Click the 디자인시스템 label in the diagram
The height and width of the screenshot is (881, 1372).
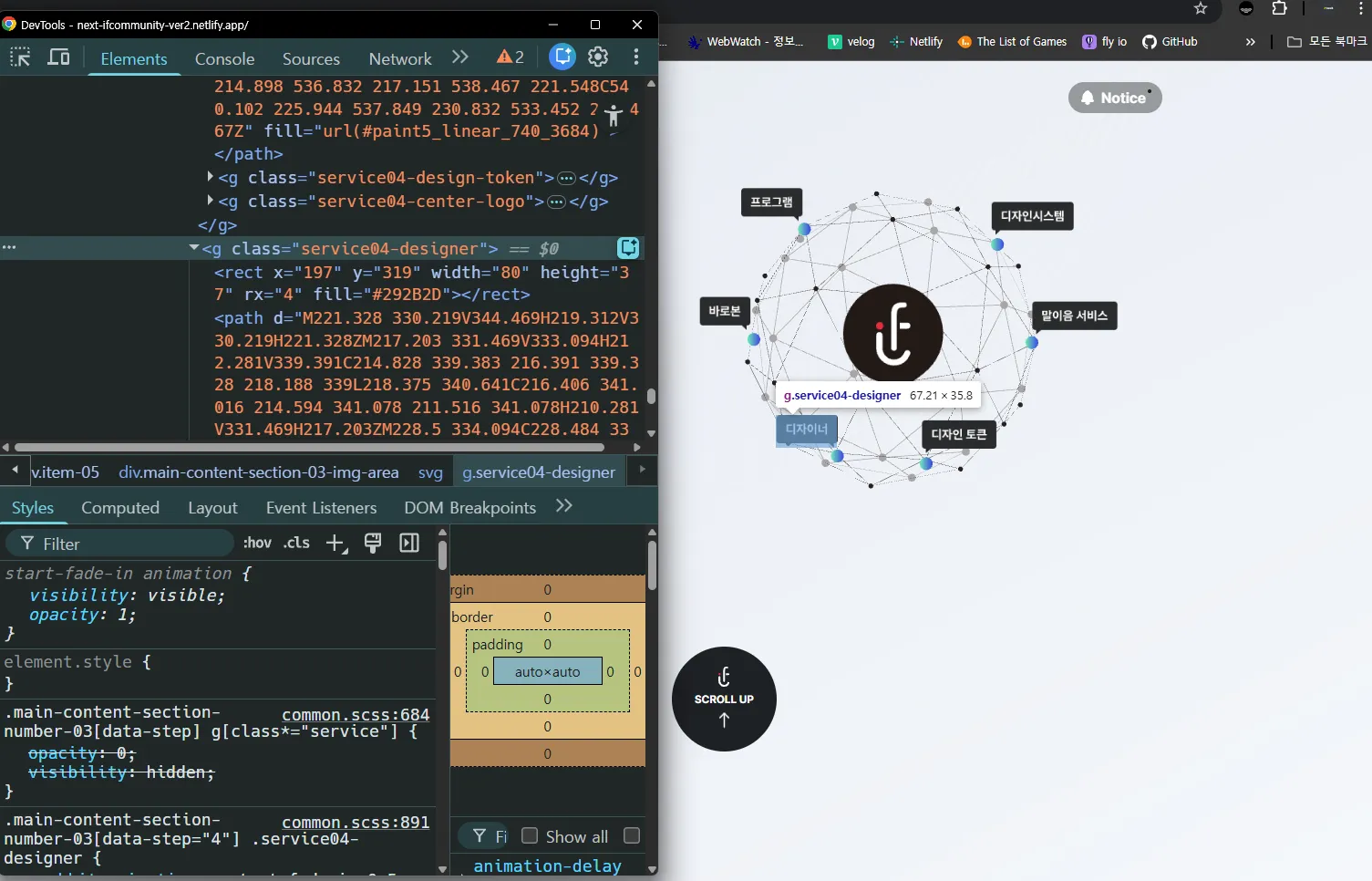coord(1032,216)
